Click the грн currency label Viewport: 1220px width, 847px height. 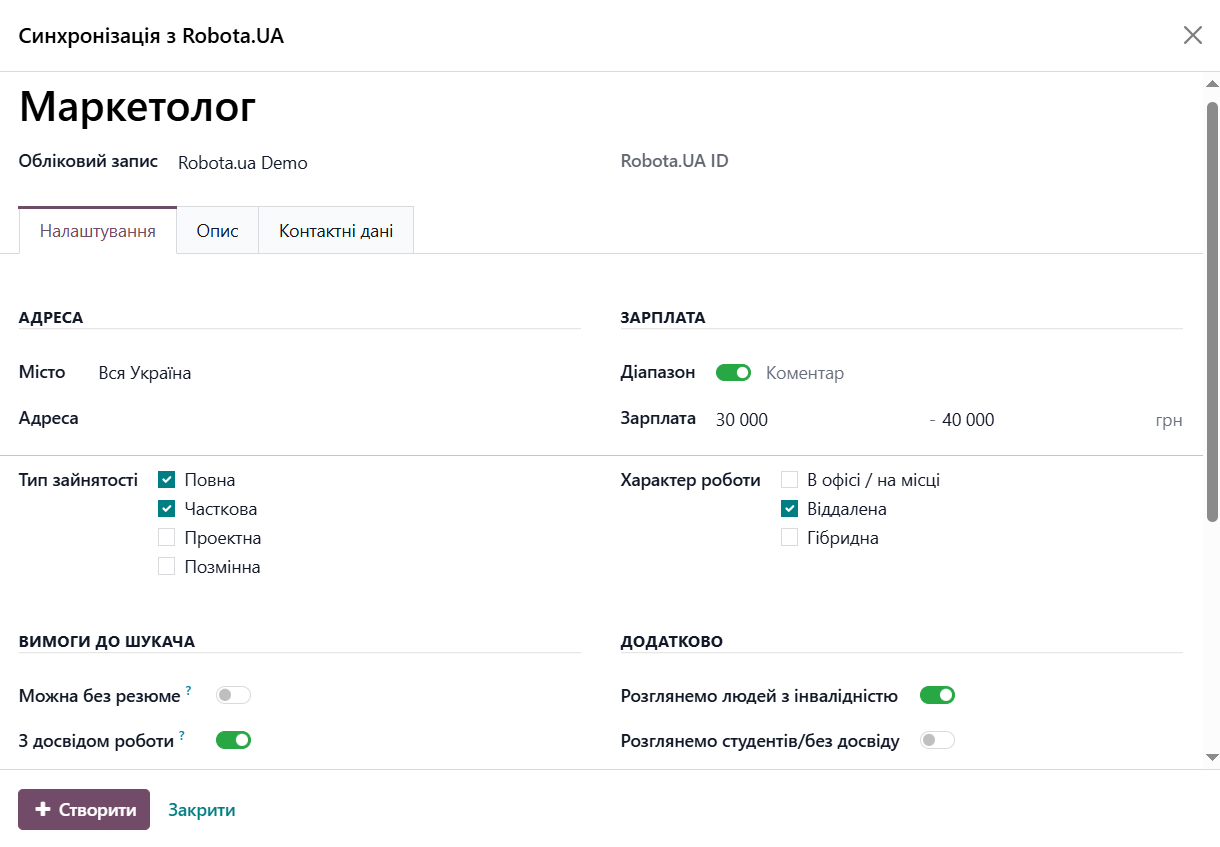pyautogui.click(x=1168, y=420)
